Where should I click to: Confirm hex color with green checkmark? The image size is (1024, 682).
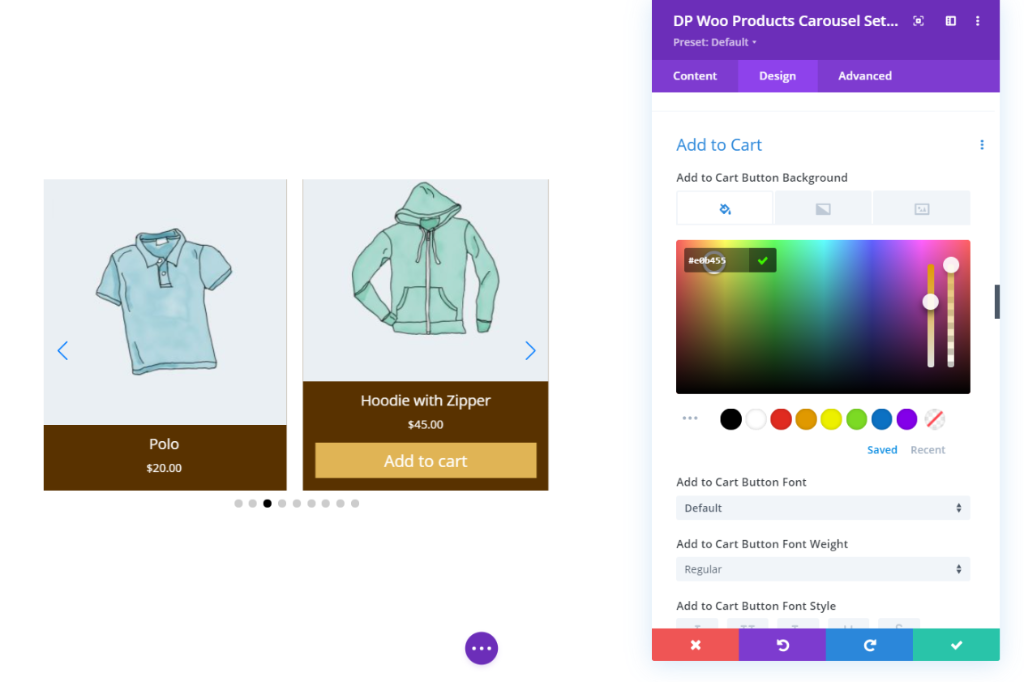[762, 261]
